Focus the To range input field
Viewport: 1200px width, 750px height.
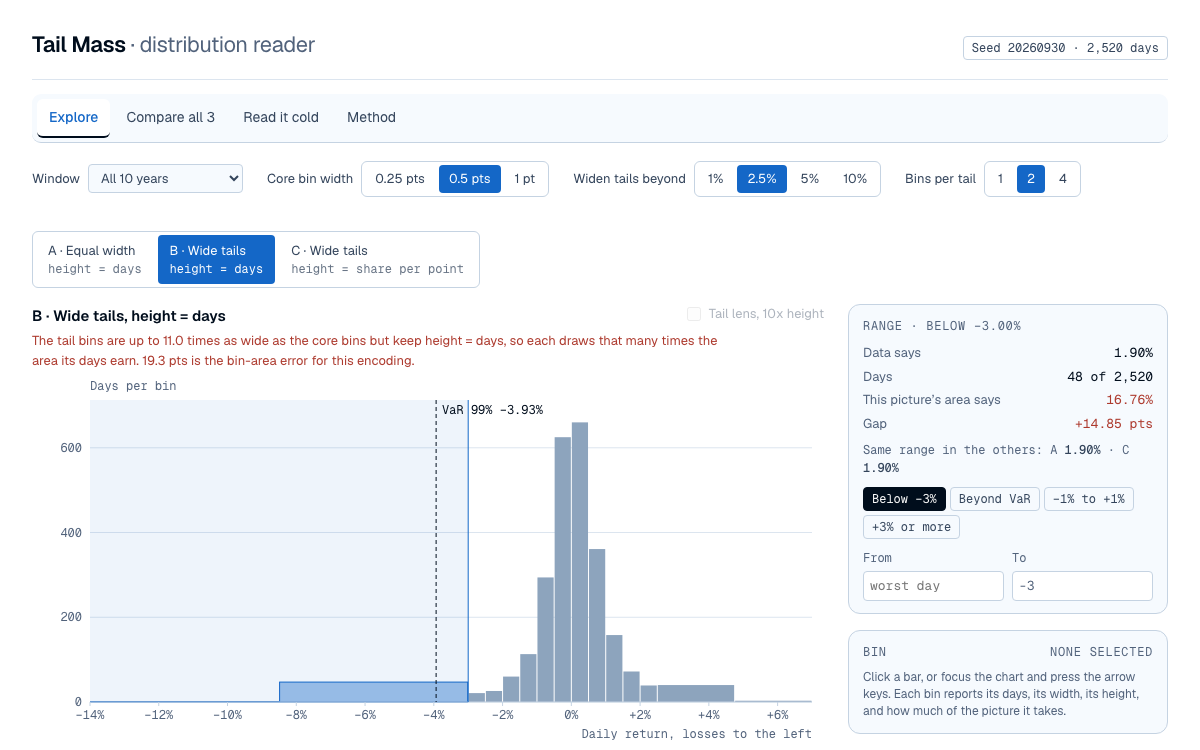(x=1082, y=586)
